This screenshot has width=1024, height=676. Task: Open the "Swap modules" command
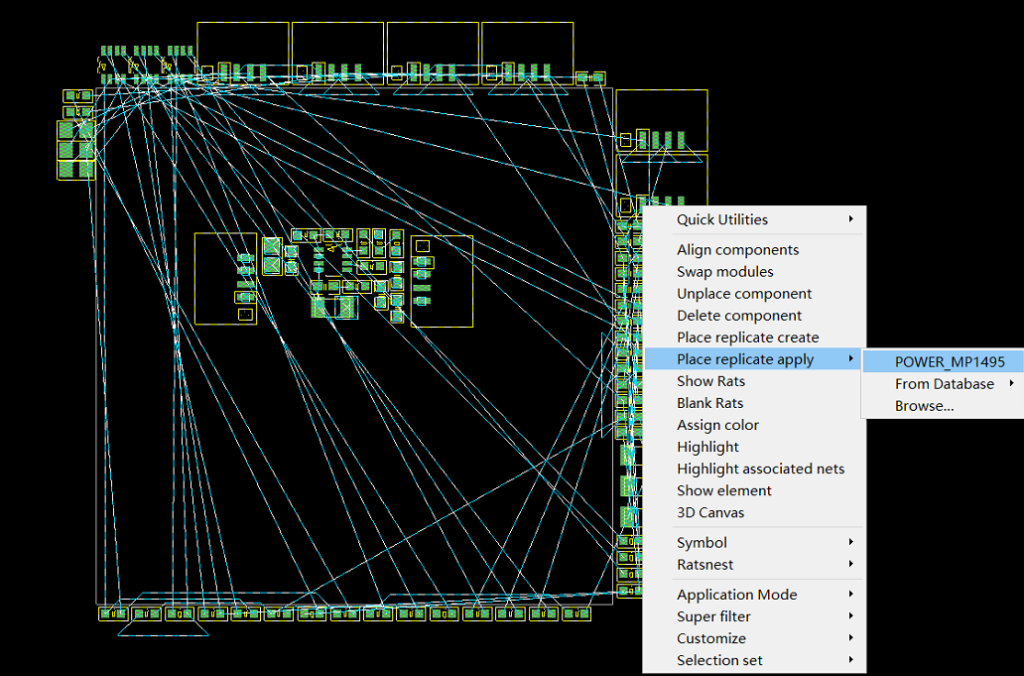[725, 271]
